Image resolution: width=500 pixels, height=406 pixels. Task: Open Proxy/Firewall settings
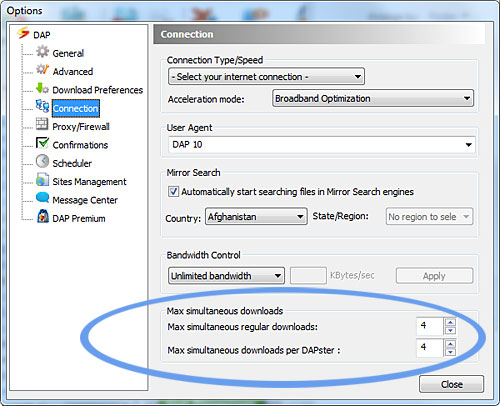pos(81,127)
